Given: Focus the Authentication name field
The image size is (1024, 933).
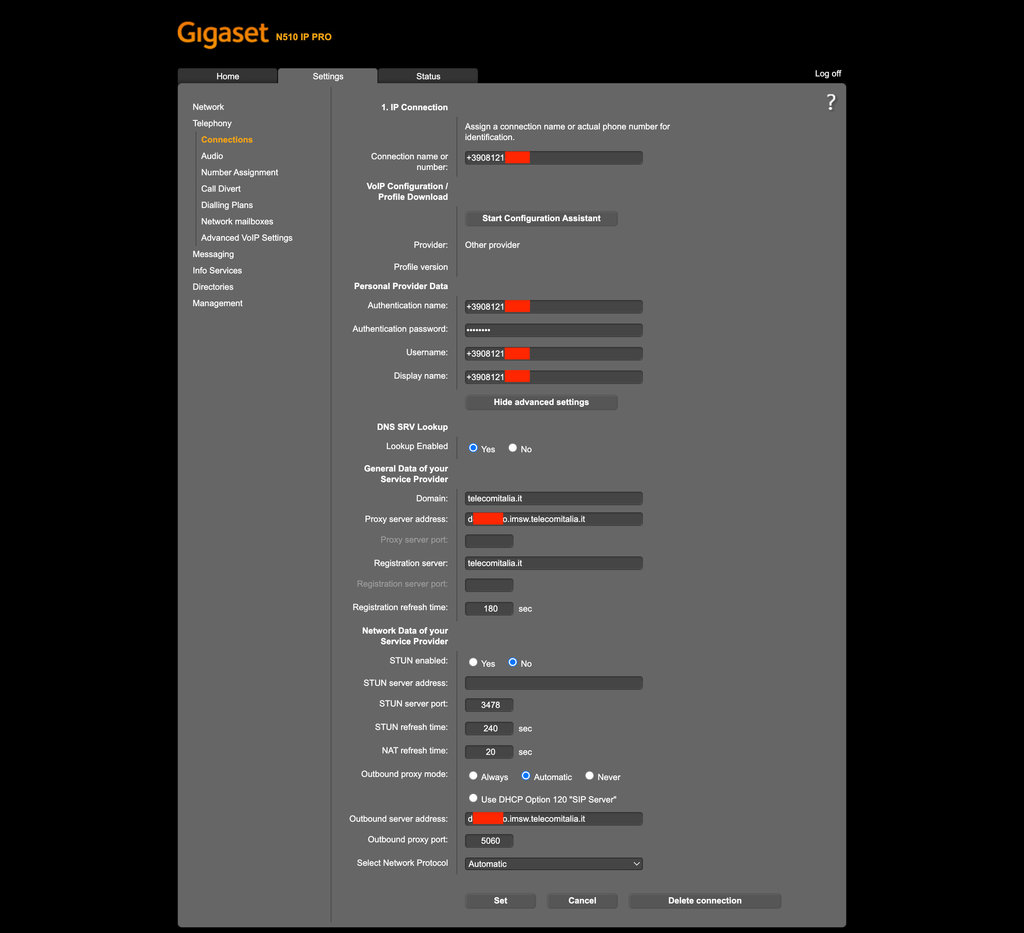Looking at the screenshot, I should (x=554, y=306).
